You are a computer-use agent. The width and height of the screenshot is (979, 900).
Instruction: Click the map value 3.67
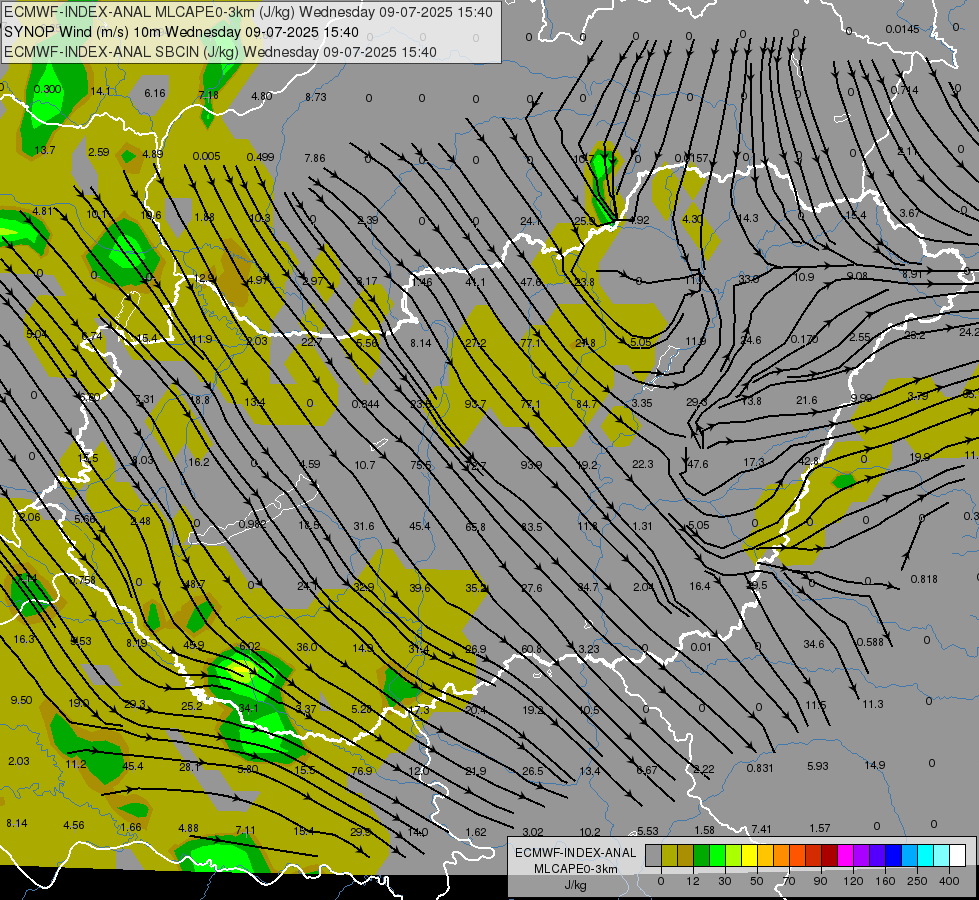click(x=909, y=213)
